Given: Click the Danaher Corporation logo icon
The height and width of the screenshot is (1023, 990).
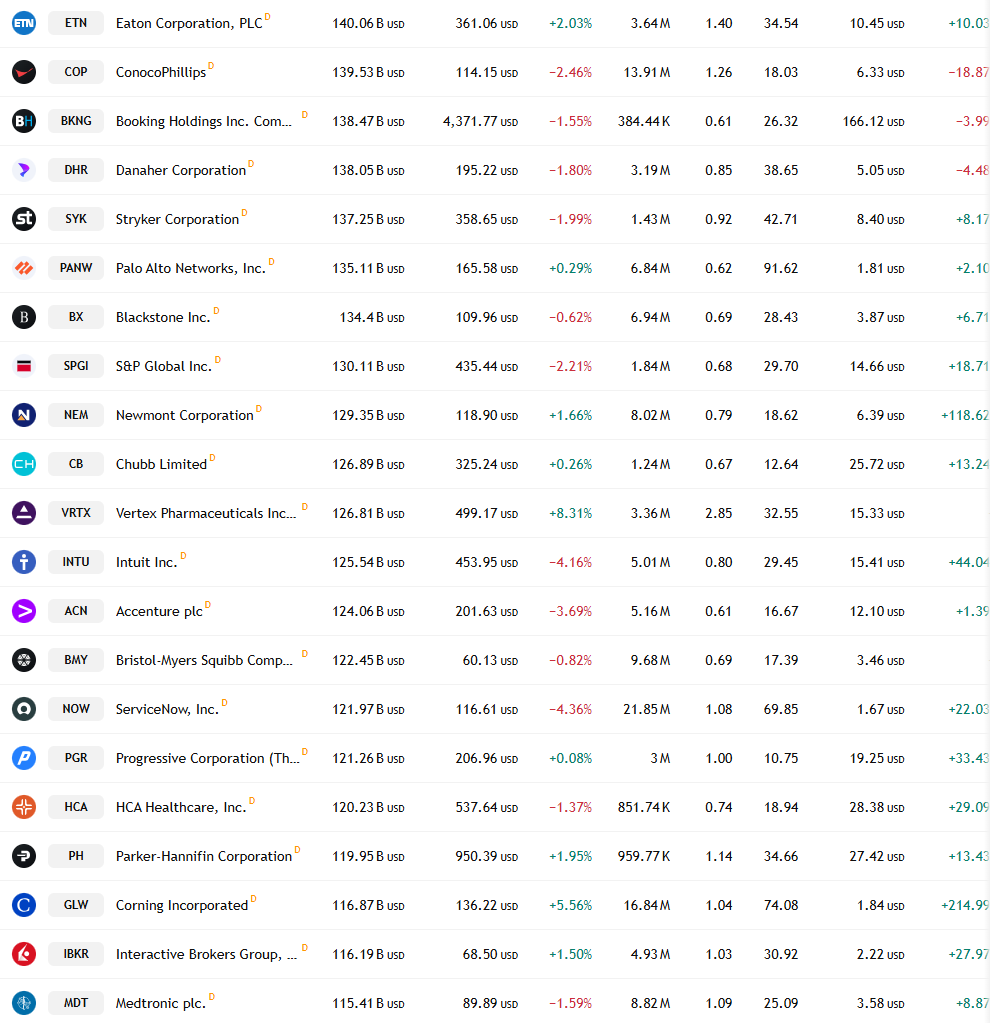Looking at the screenshot, I should tap(24, 170).
